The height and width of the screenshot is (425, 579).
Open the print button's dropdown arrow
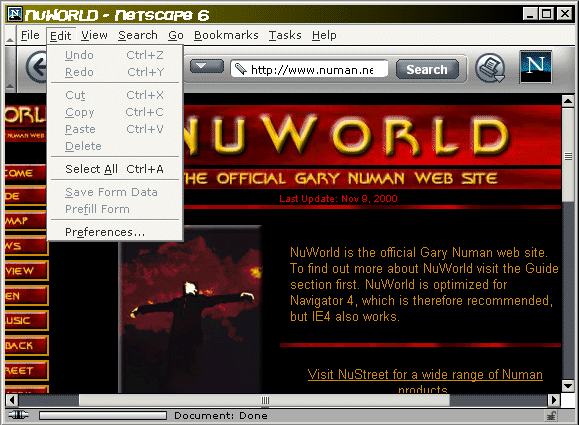coord(499,78)
